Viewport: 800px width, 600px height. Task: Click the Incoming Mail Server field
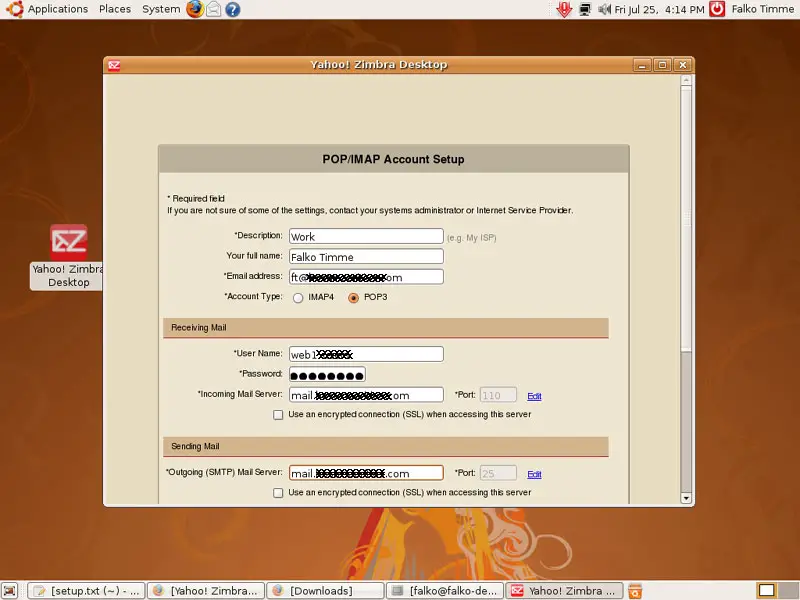coord(366,395)
